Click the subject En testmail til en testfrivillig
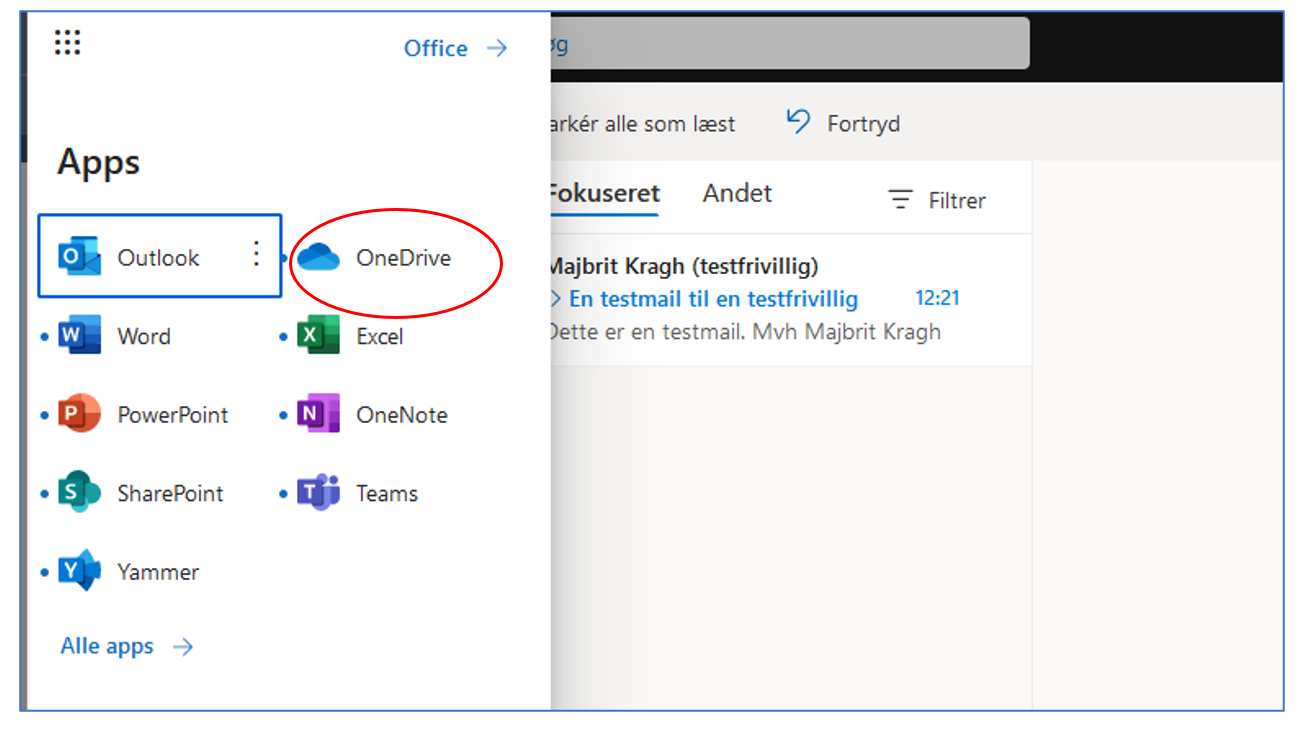Viewport: 1304px width, 730px height. point(713,298)
